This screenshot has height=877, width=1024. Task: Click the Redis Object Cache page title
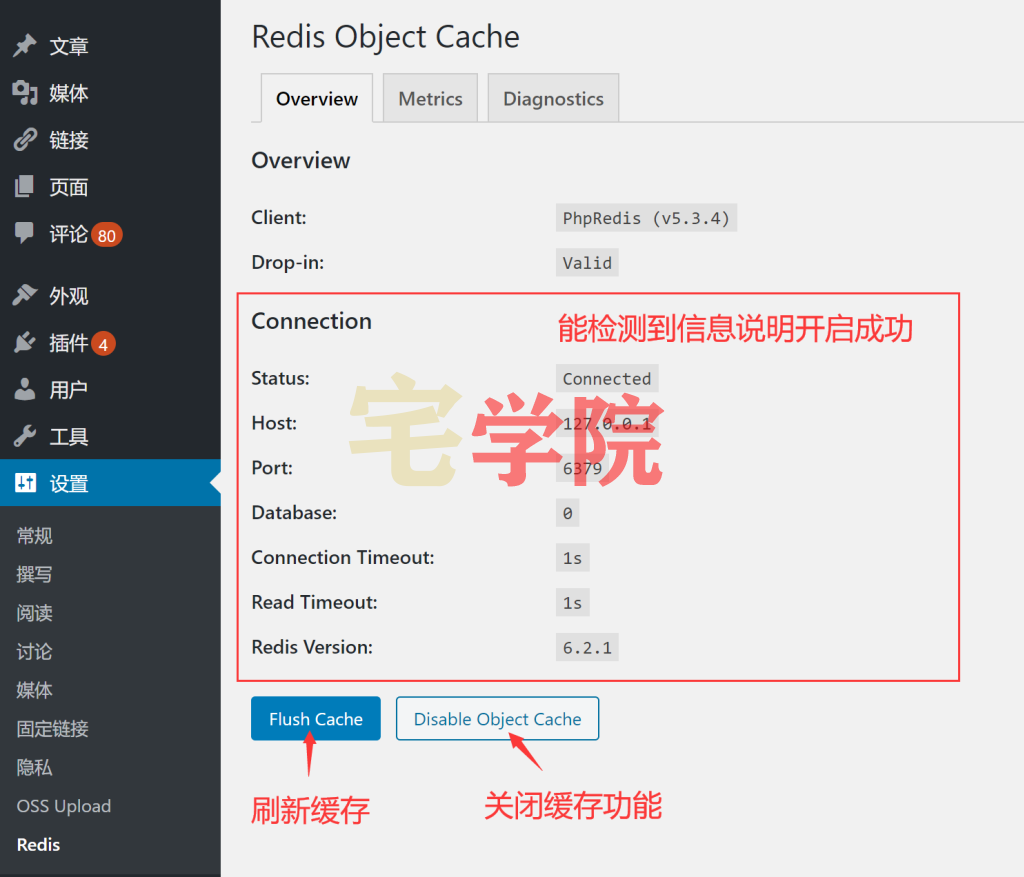click(x=385, y=37)
